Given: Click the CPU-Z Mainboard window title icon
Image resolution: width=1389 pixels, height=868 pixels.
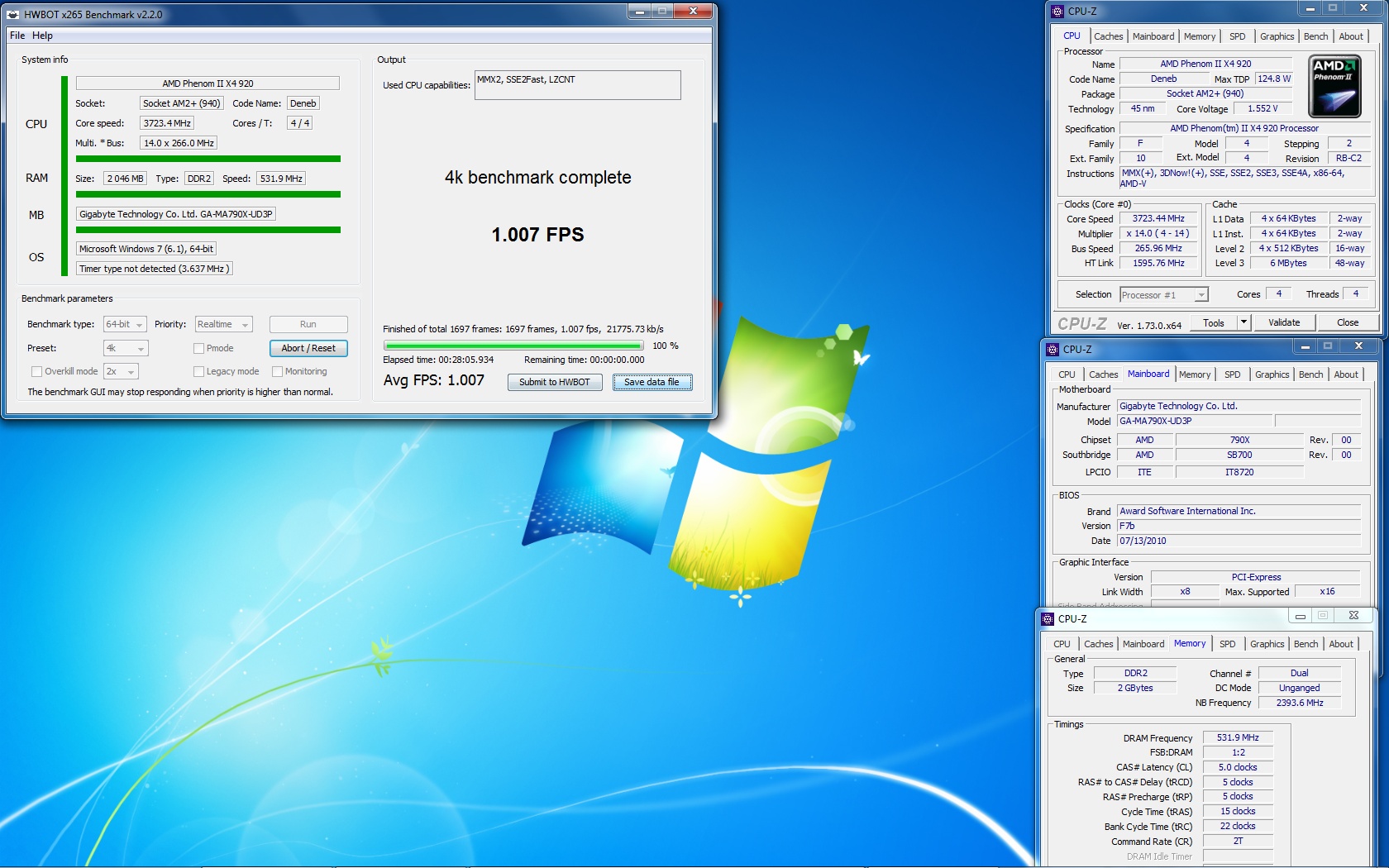Looking at the screenshot, I should coord(1052,350).
